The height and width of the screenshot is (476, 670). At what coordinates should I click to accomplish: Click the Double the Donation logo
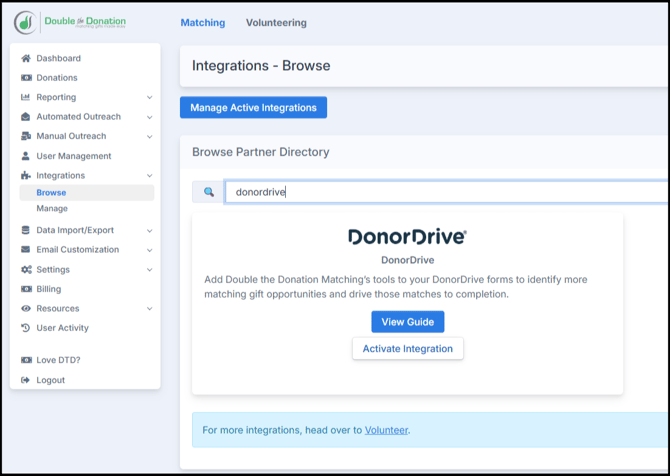pyautogui.click(x=70, y=22)
